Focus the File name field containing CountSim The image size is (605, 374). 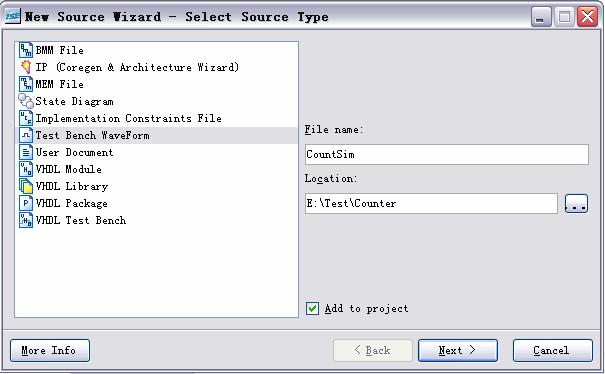pos(447,154)
